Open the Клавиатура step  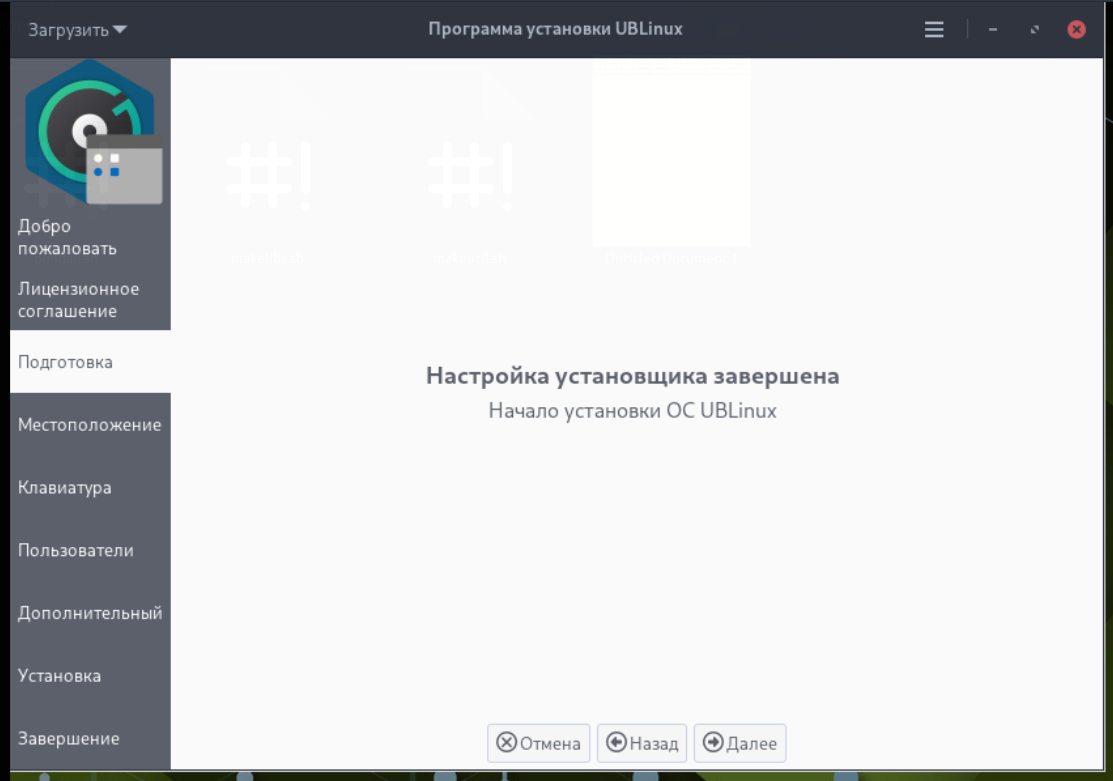[90, 488]
